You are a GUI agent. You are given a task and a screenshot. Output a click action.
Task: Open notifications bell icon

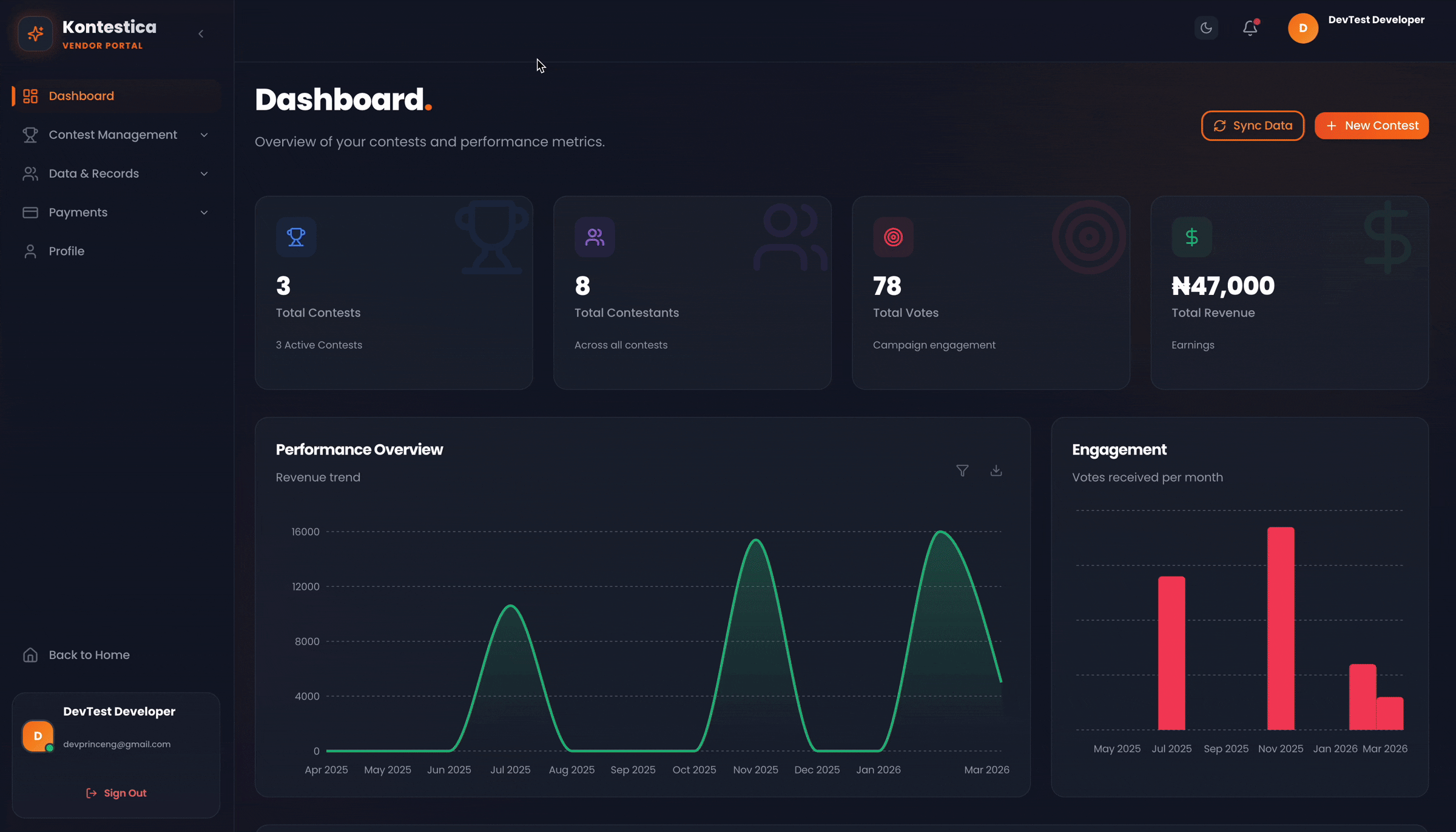point(1250,28)
